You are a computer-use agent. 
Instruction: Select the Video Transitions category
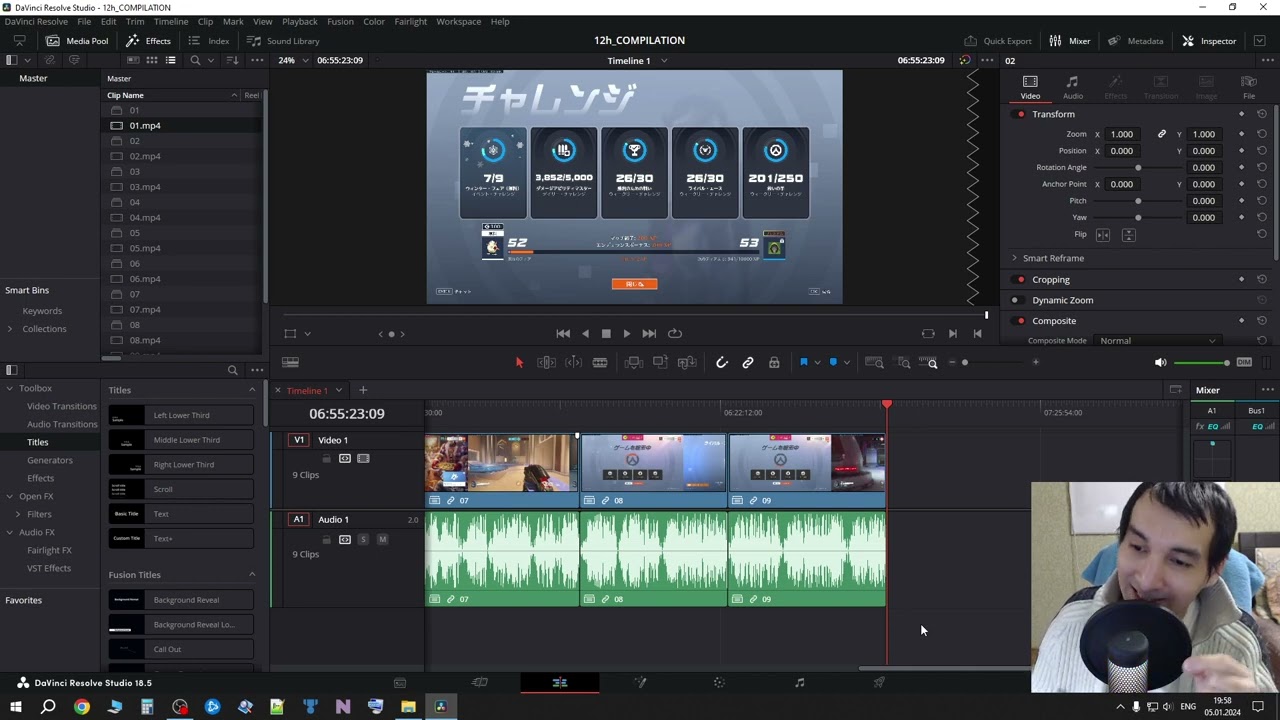click(x=62, y=407)
